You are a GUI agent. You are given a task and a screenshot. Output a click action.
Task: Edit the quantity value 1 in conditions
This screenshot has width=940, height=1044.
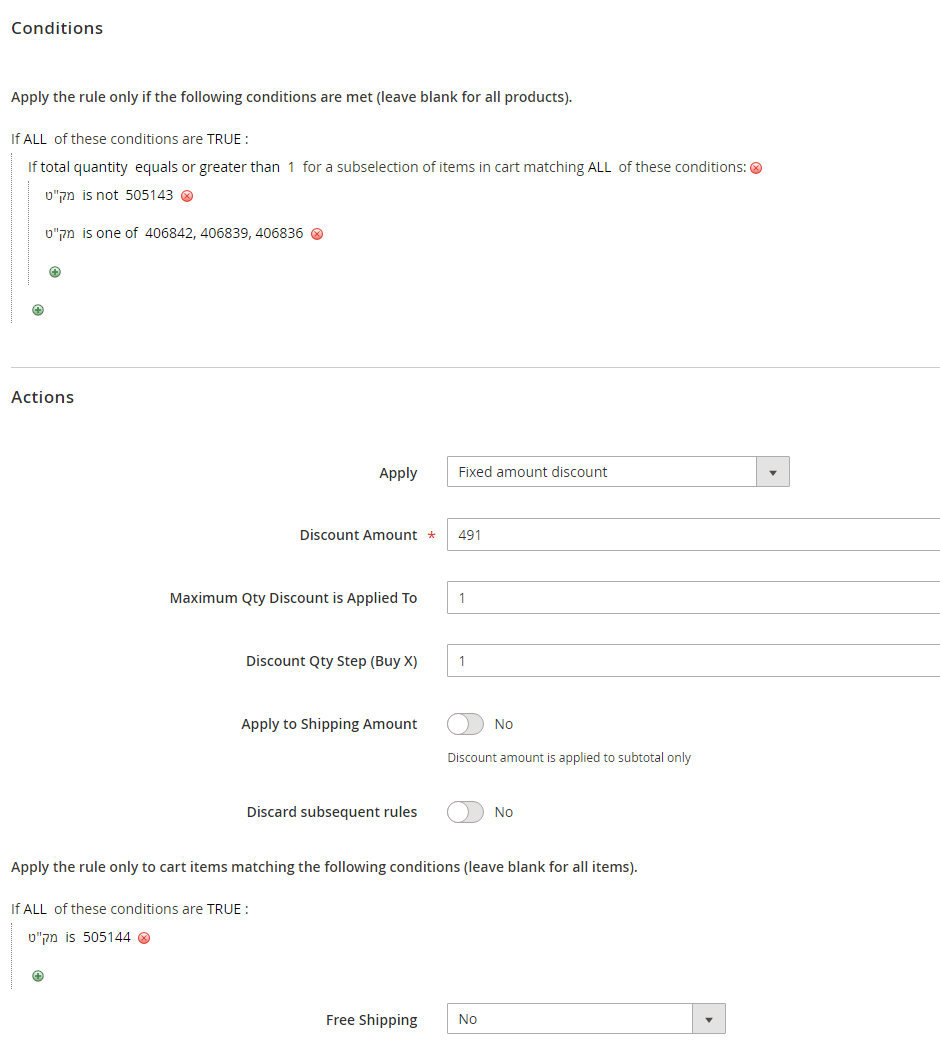(291, 167)
